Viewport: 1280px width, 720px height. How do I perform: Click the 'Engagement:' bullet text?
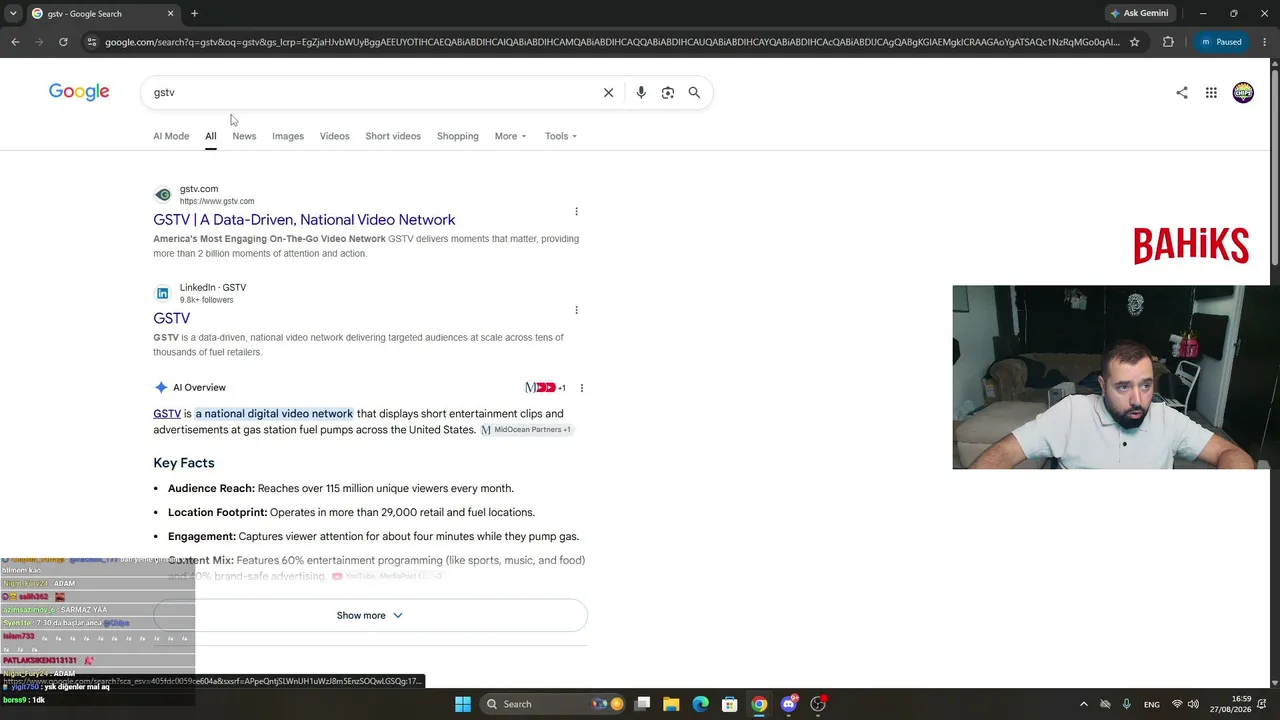pos(202,537)
